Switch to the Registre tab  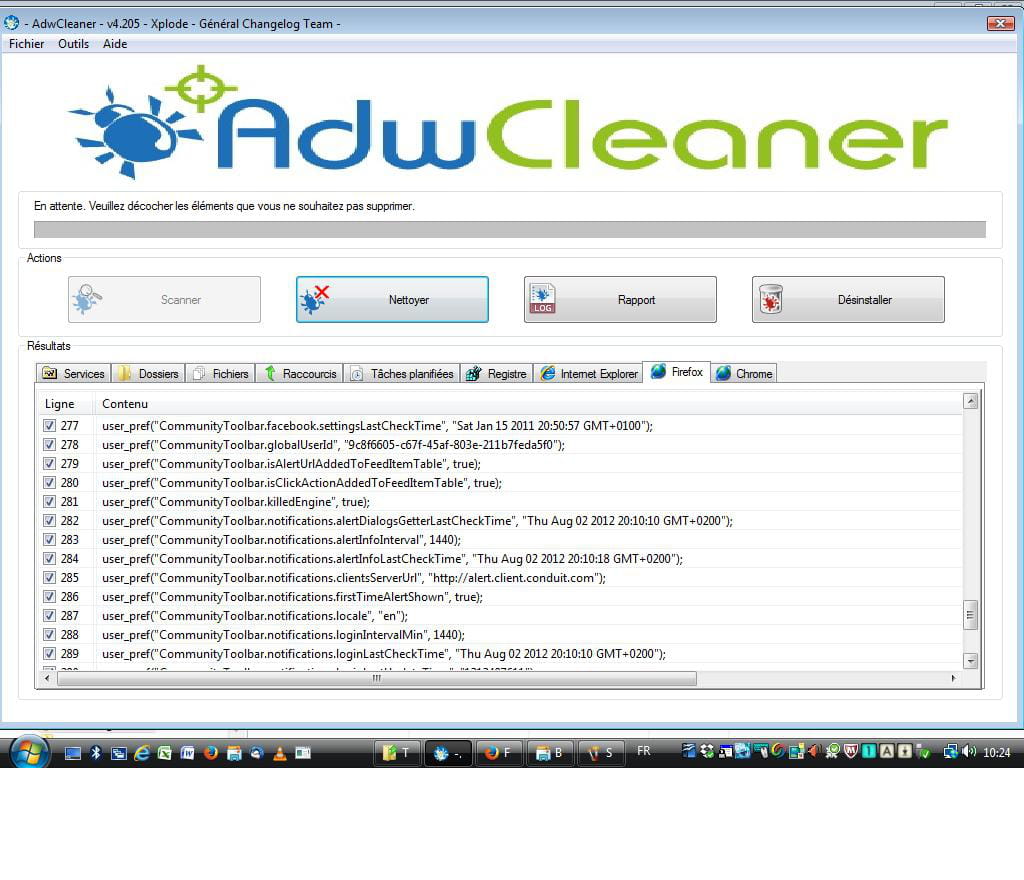(x=497, y=373)
